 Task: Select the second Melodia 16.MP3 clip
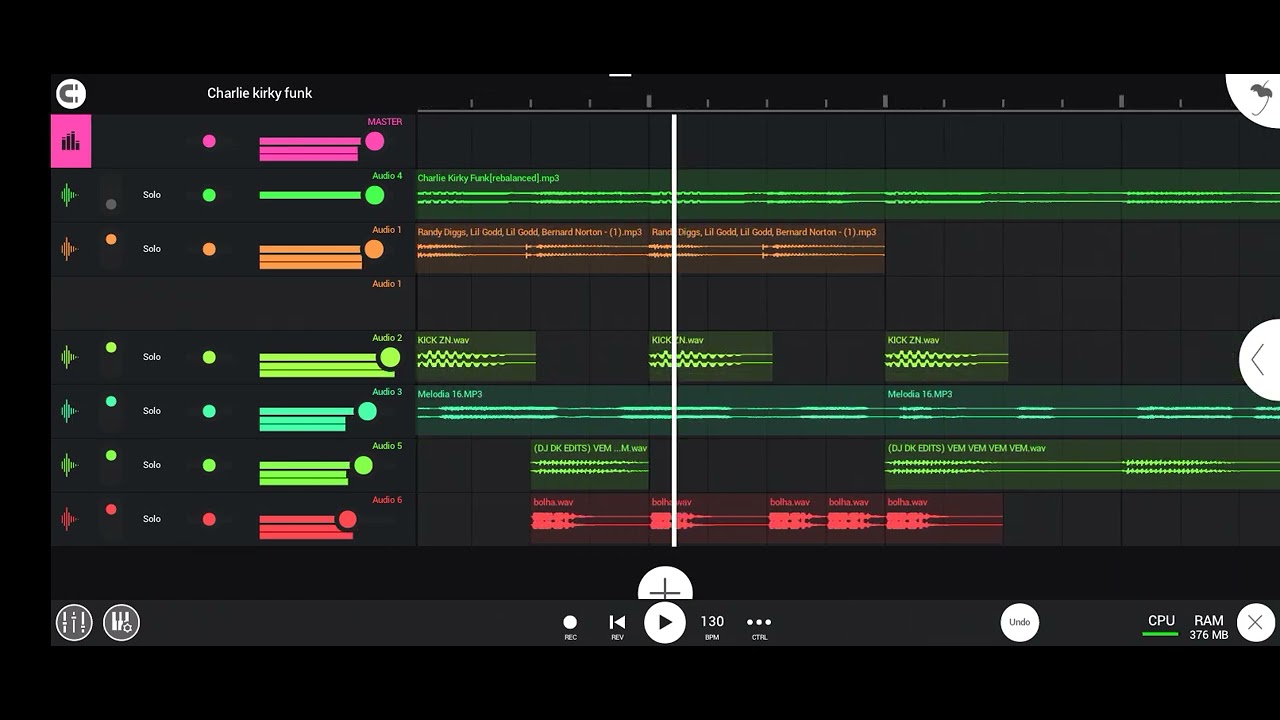[x=1082, y=411]
